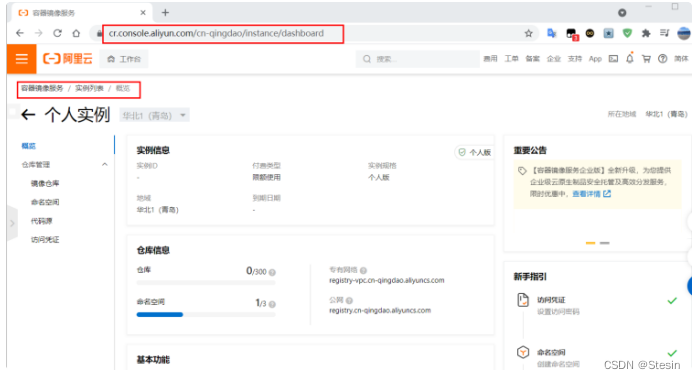The image size is (695, 379).
Task: Open the 工单 menu item
Action: (511, 59)
